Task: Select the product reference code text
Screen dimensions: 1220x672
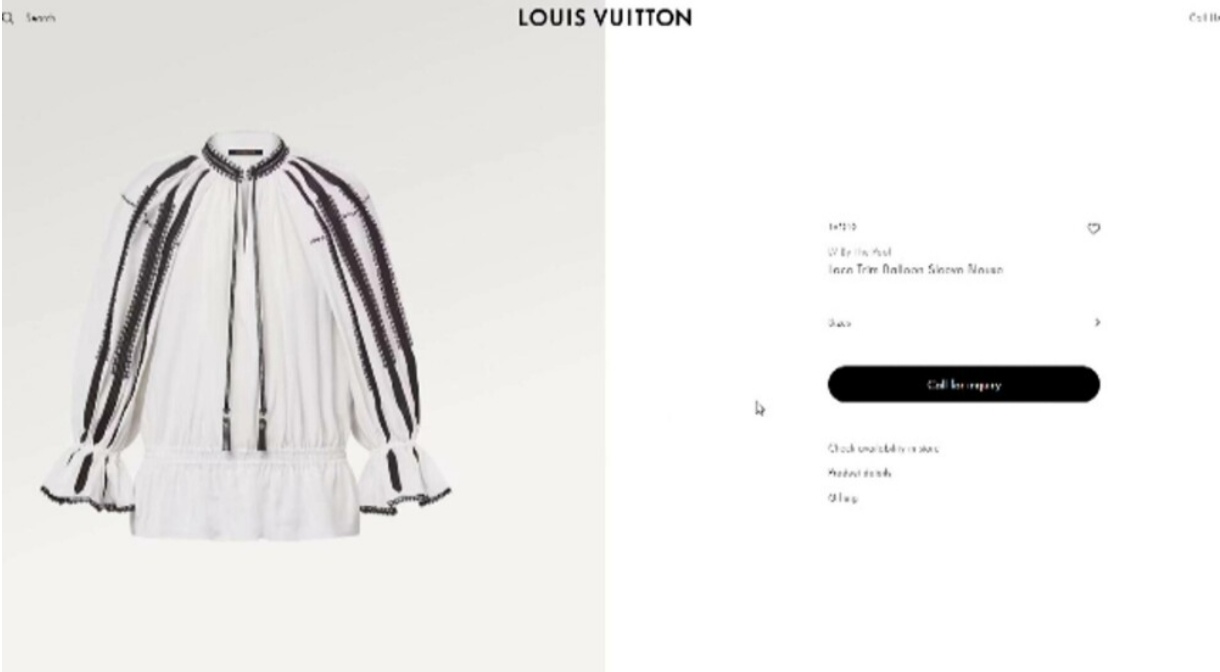Action: point(841,228)
